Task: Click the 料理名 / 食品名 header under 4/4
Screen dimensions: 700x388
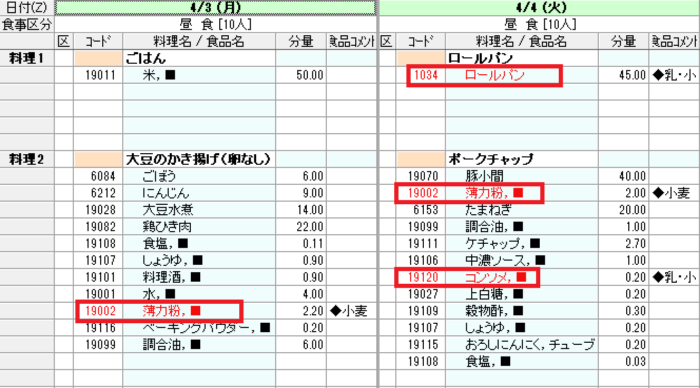Action: point(521,42)
